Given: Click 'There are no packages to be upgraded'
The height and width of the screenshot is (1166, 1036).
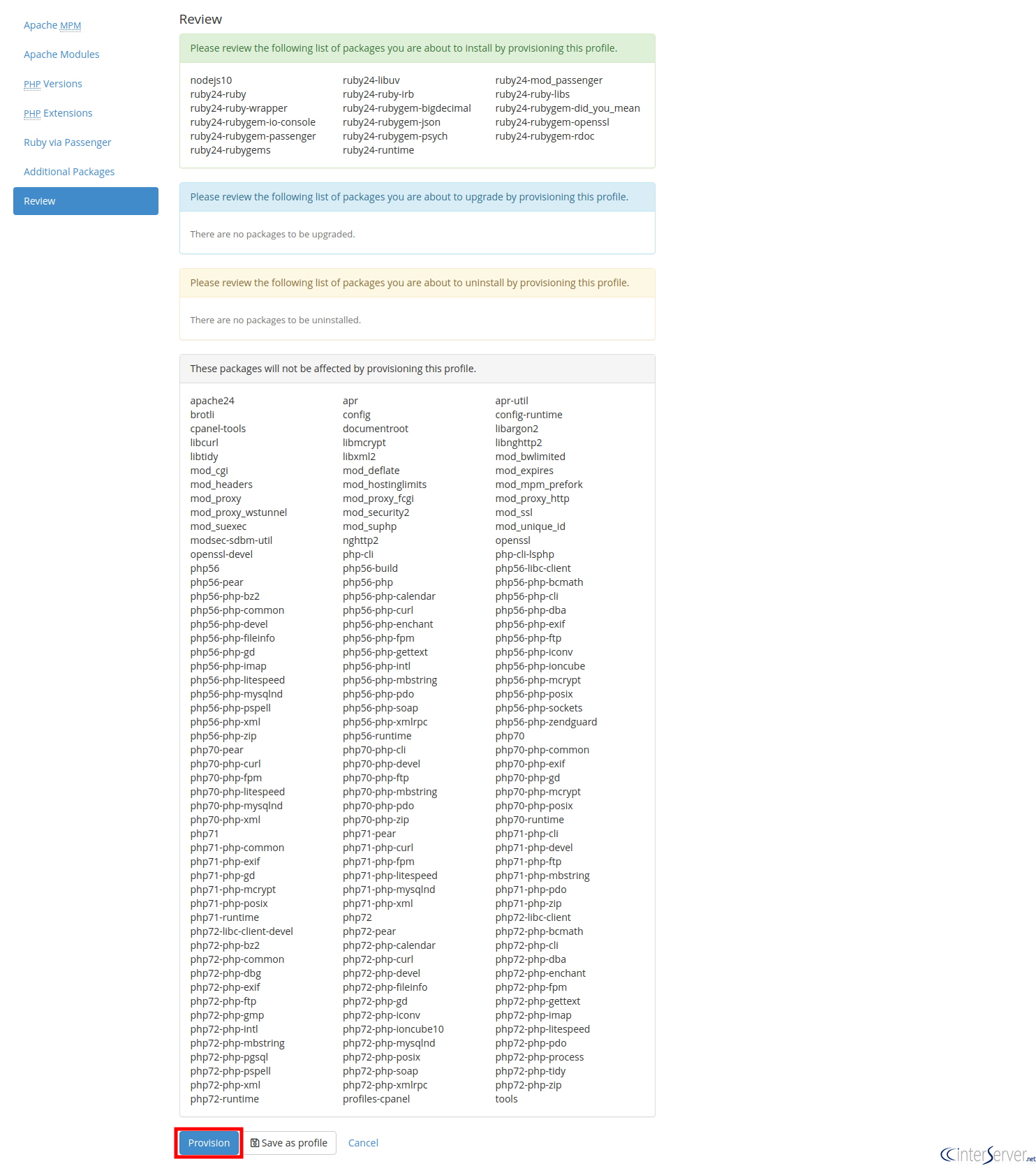Looking at the screenshot, I should (x=272, y=234).
